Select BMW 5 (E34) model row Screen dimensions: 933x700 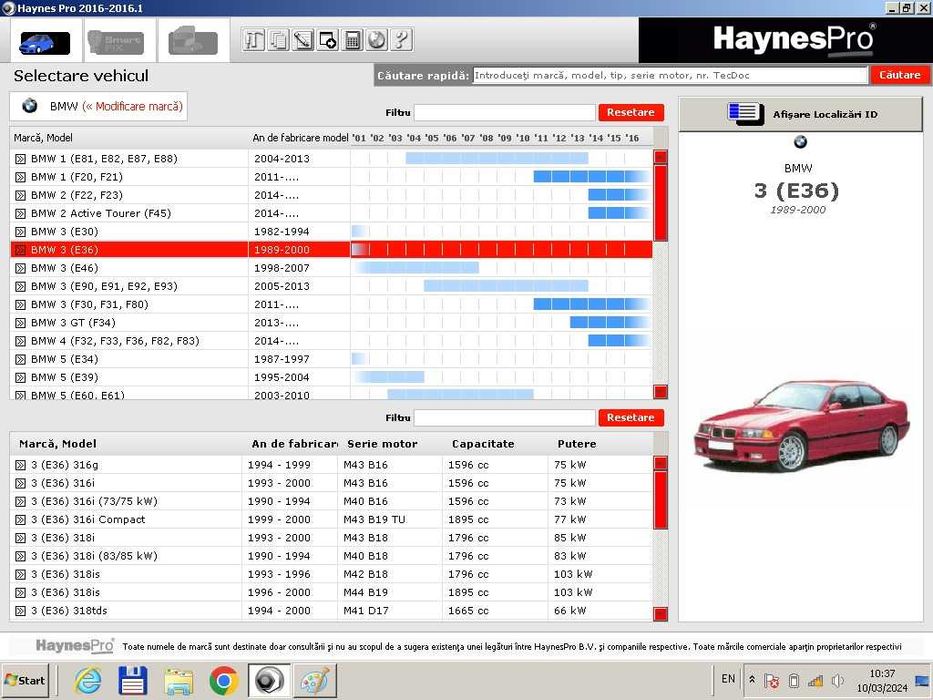coord(331,359)
